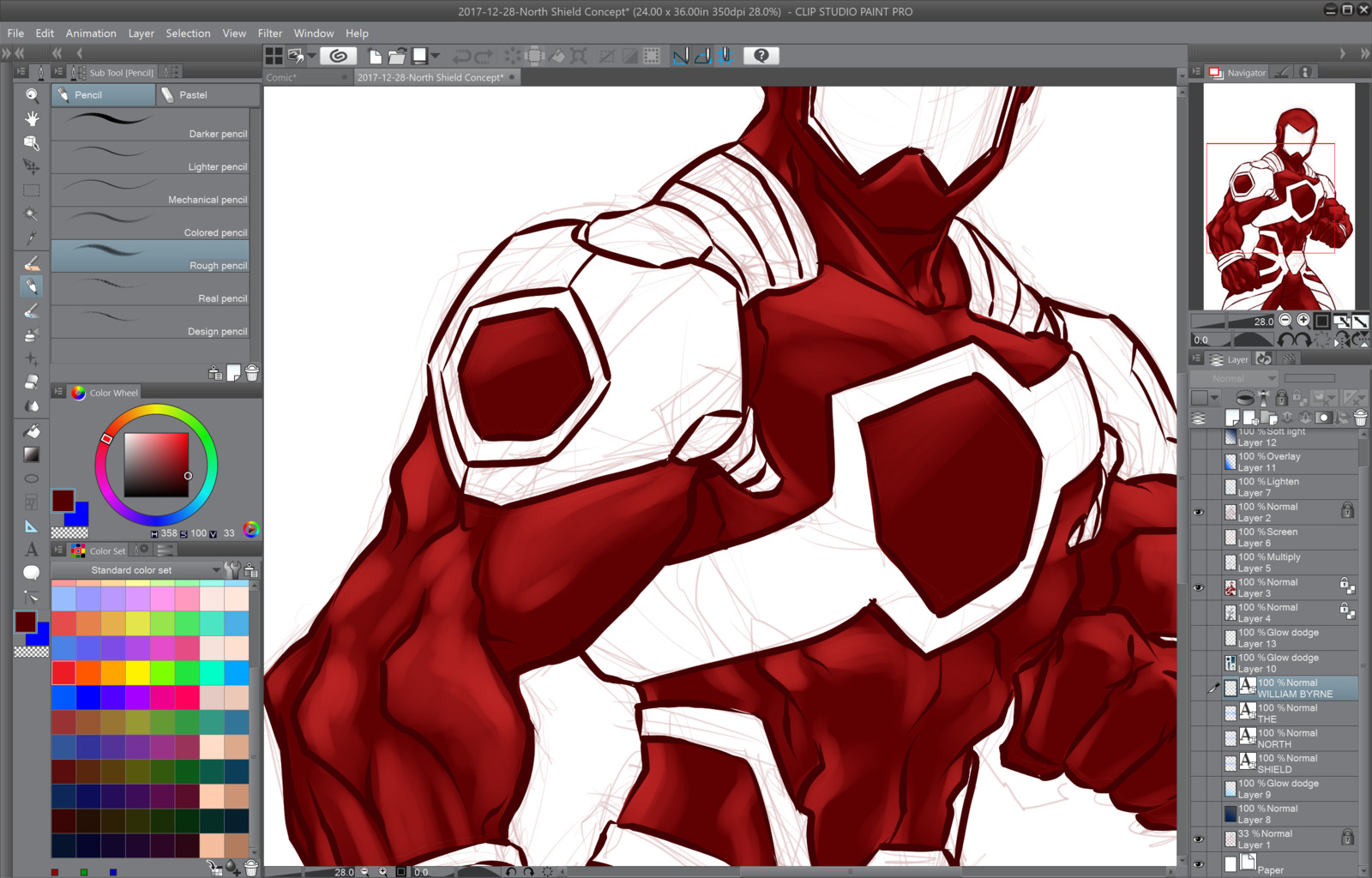Screen dimensions: 1372x878
Task: Toggle visibility of Layer 2
Action: [1199, 512]
